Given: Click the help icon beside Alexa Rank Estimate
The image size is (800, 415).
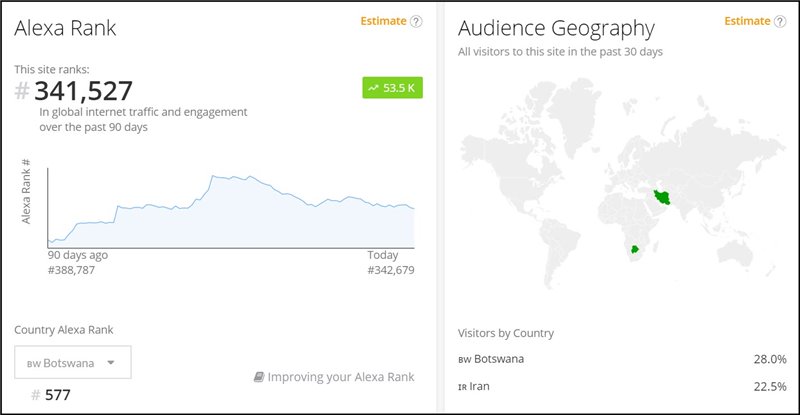Looking at the screenshot, I should pyautogui.click(x=416, y=21).
